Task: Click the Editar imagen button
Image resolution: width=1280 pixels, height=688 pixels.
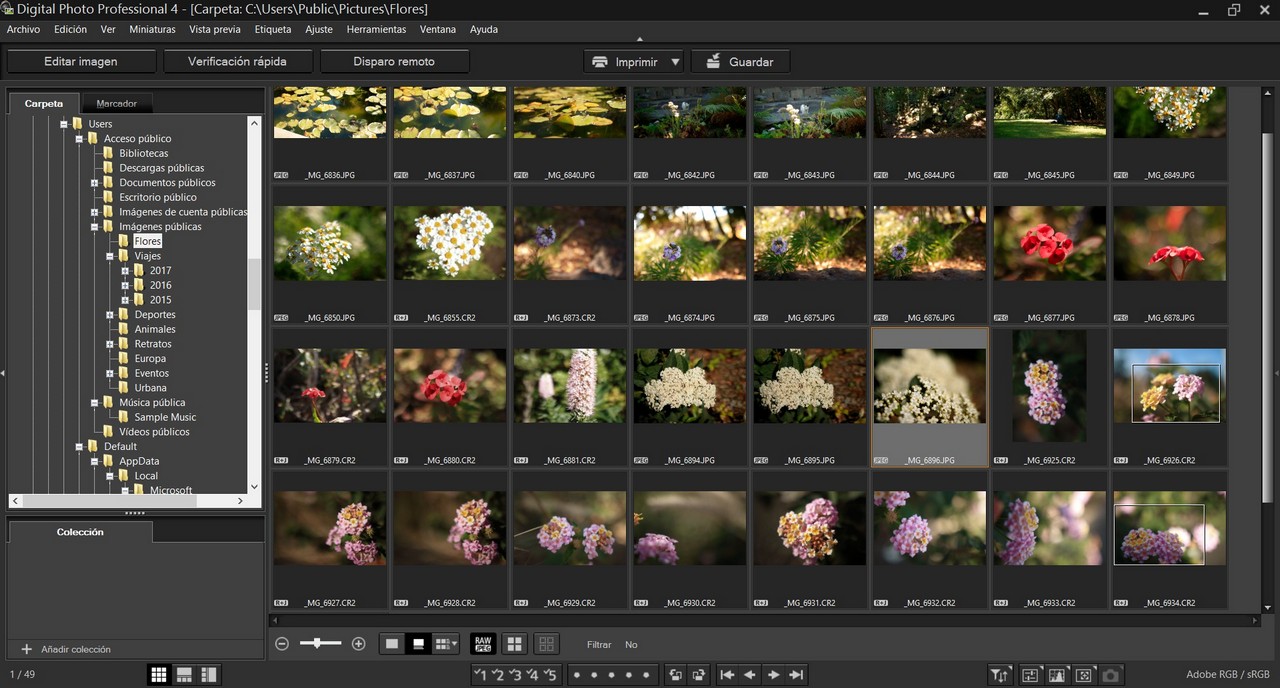Action: [81, 62]
